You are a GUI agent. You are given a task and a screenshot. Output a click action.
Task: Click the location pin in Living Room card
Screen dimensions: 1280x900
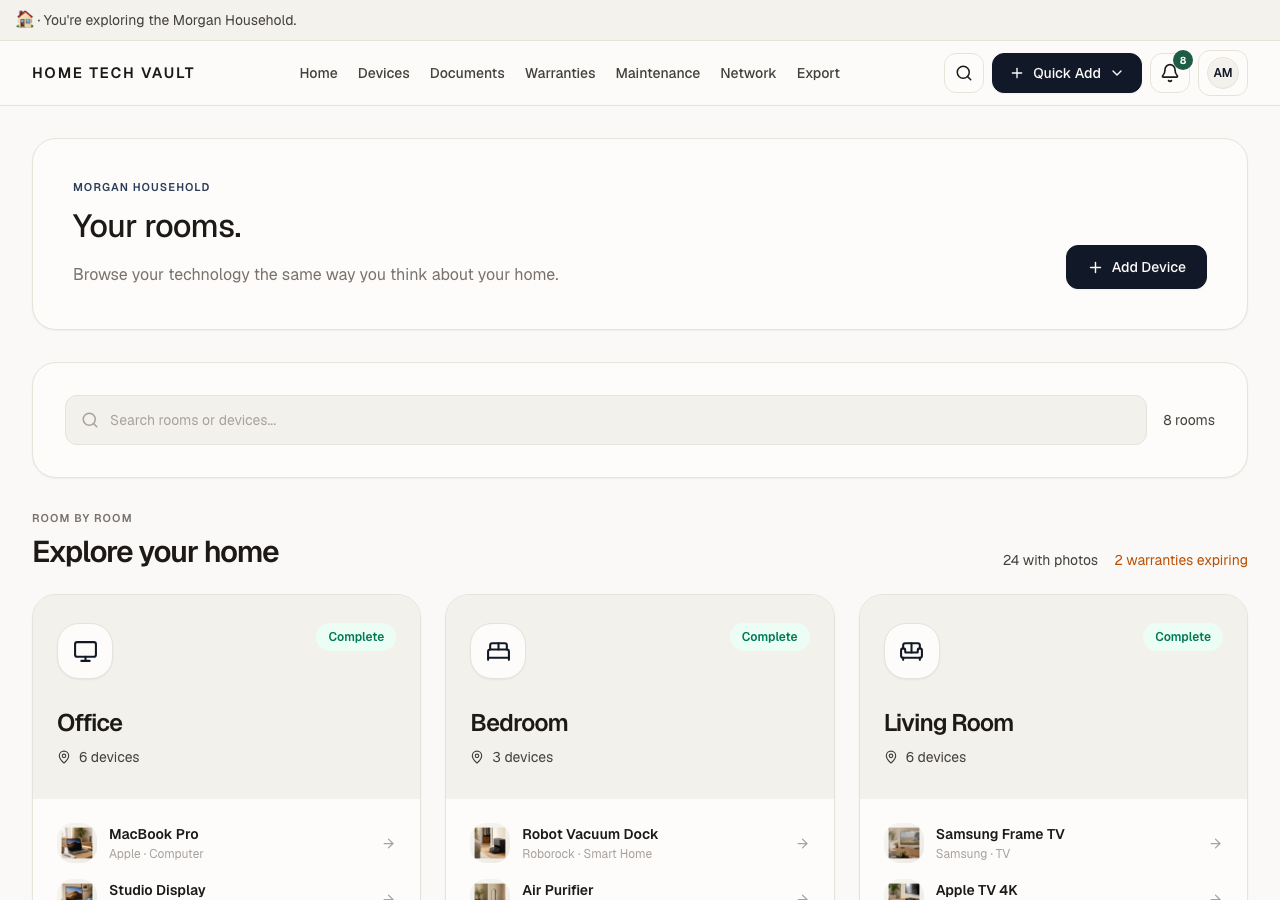[891, 757]
